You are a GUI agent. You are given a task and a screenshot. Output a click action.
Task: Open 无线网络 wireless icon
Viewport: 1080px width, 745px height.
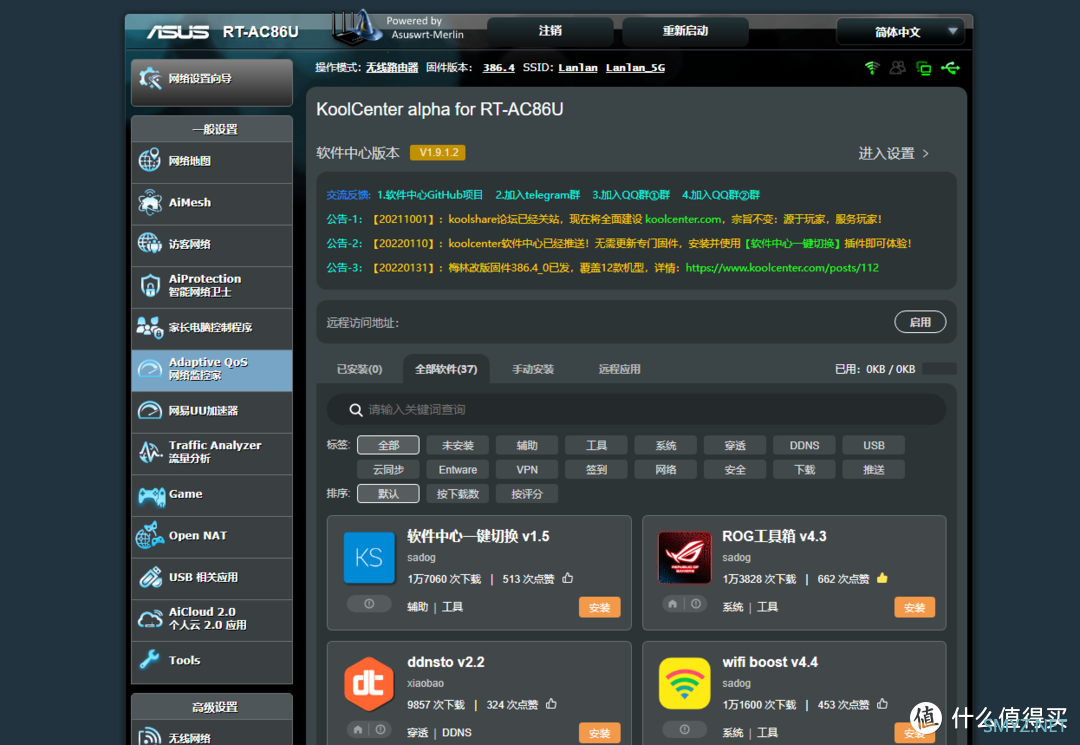coord(149,737)
